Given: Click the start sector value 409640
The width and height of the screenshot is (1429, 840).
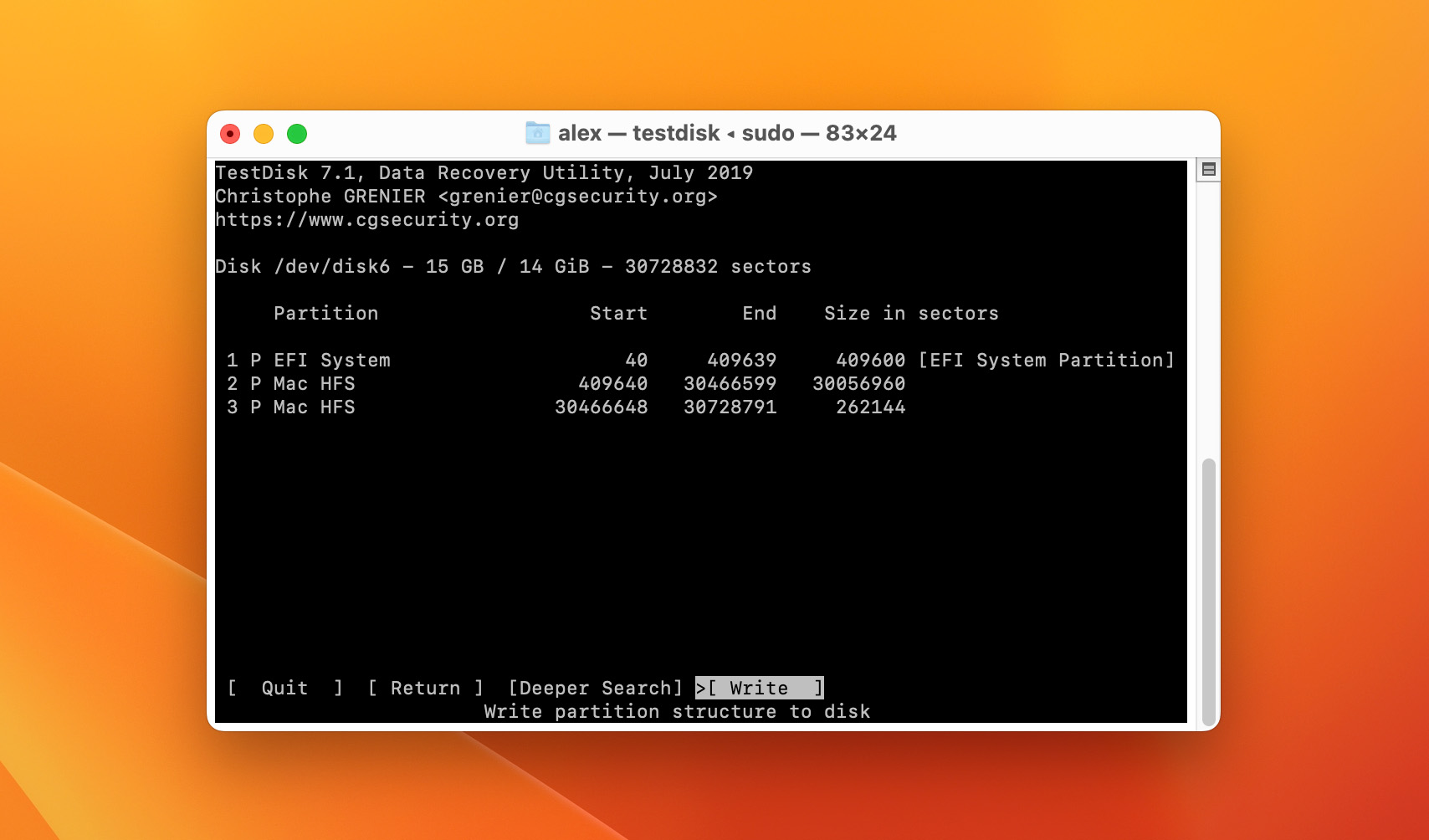Looking at the screenshot, I should coord(613,383).
